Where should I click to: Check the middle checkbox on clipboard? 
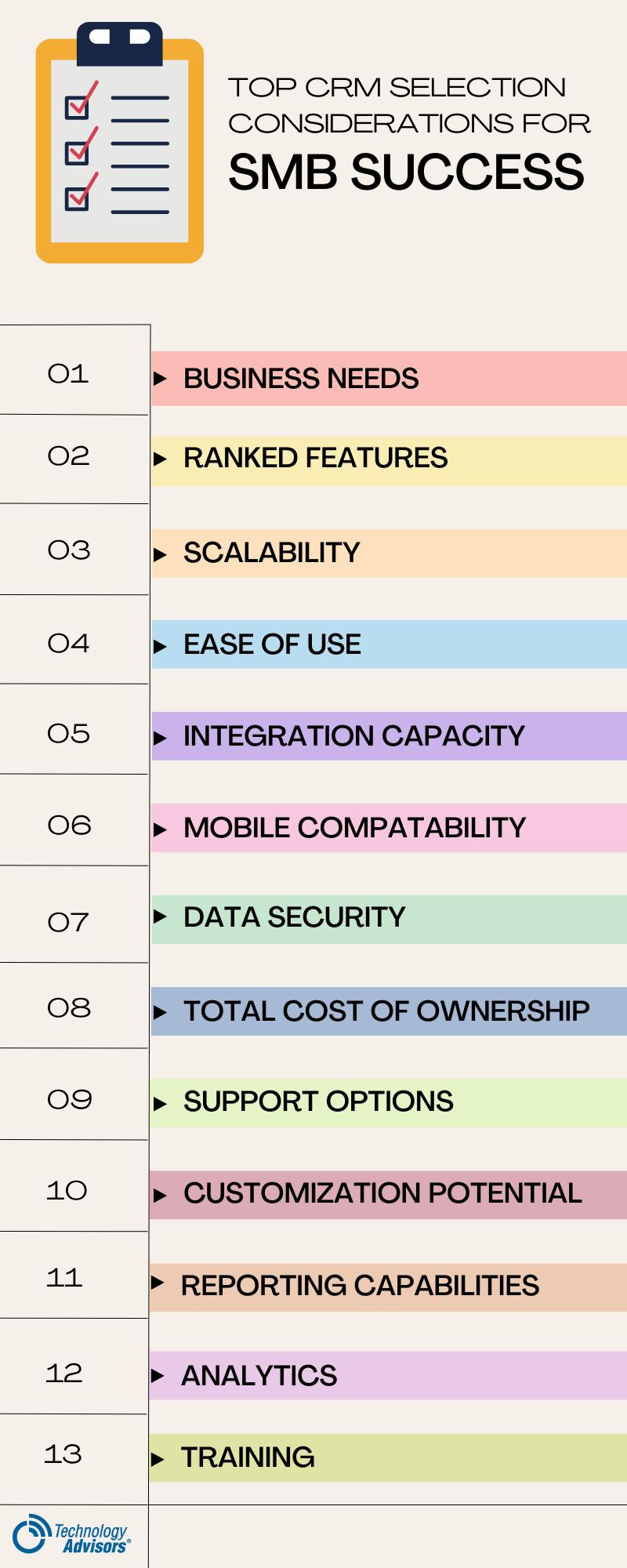point(77,151)
